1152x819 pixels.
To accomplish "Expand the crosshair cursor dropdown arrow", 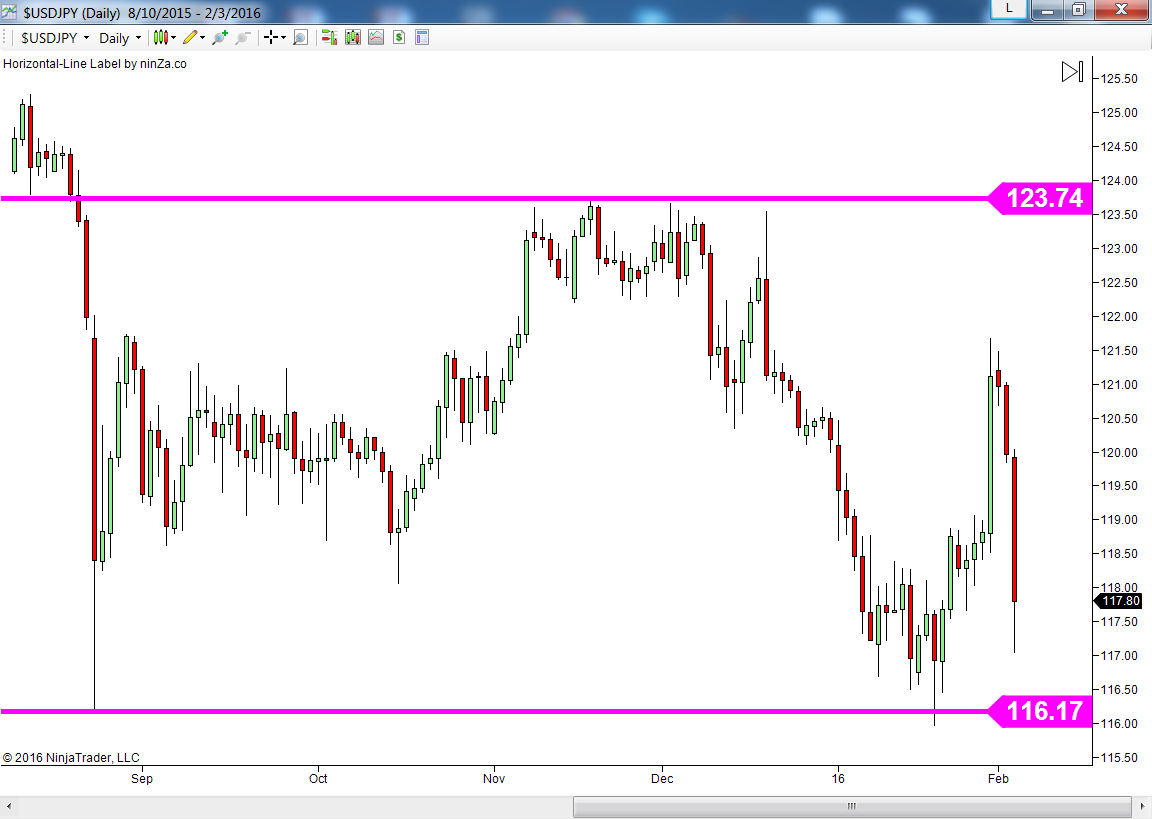I will (284, 37).
